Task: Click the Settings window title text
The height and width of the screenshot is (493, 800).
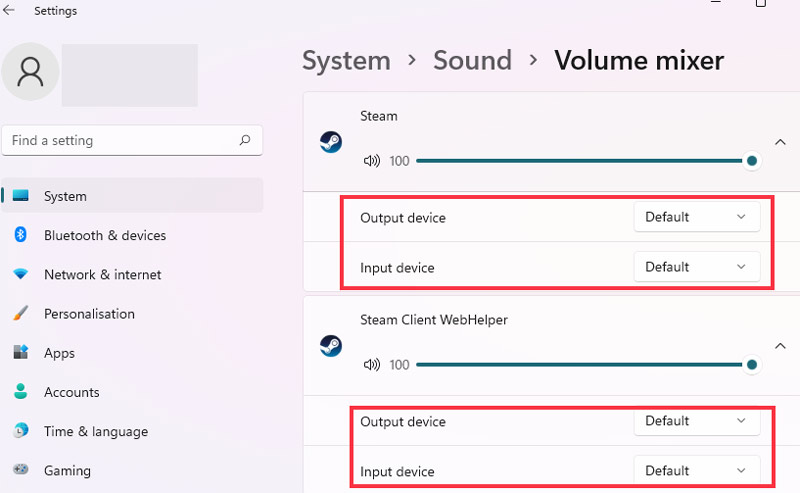Action: pyautogui.click(x=56, y=11)
